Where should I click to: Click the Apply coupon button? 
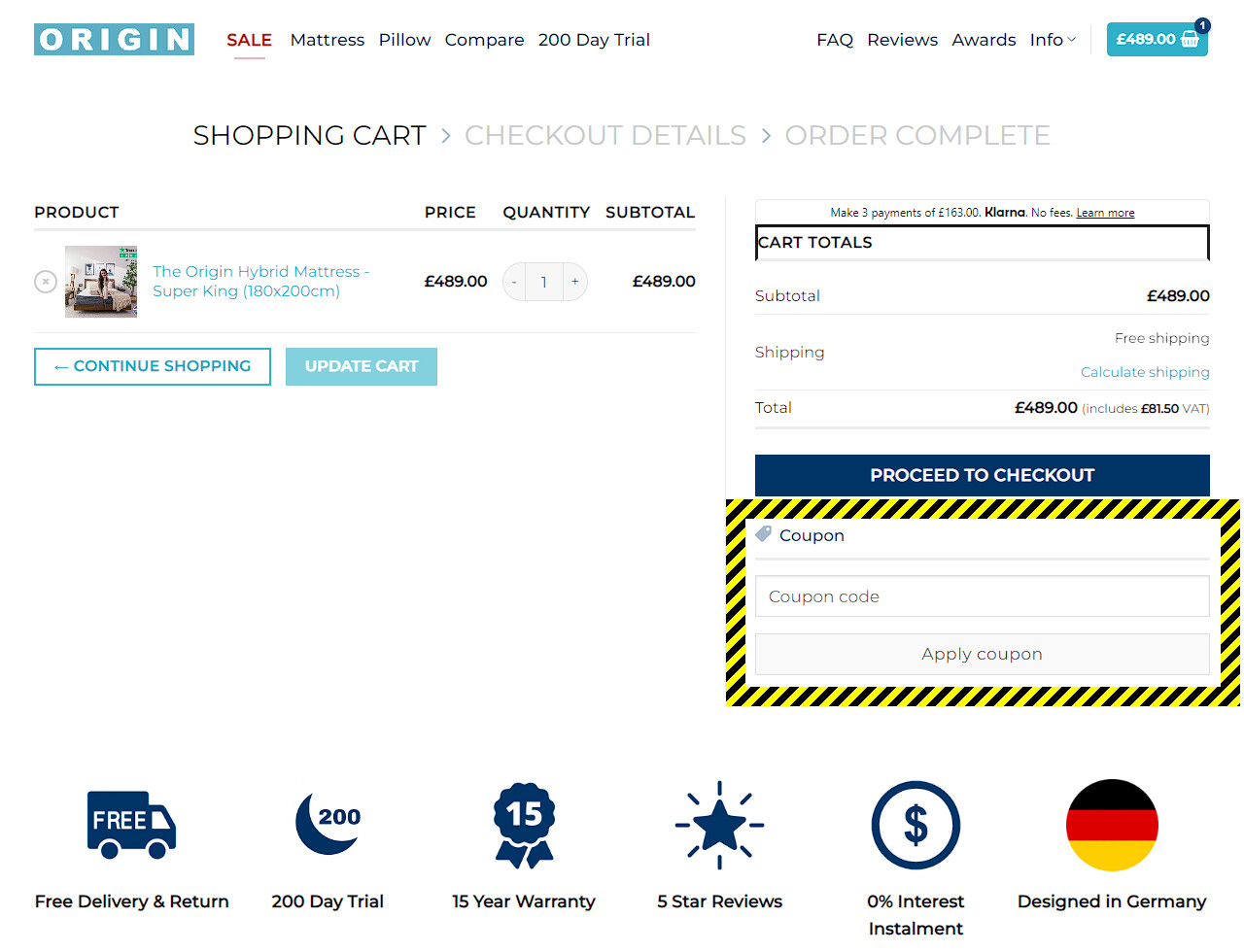point(983,655)
